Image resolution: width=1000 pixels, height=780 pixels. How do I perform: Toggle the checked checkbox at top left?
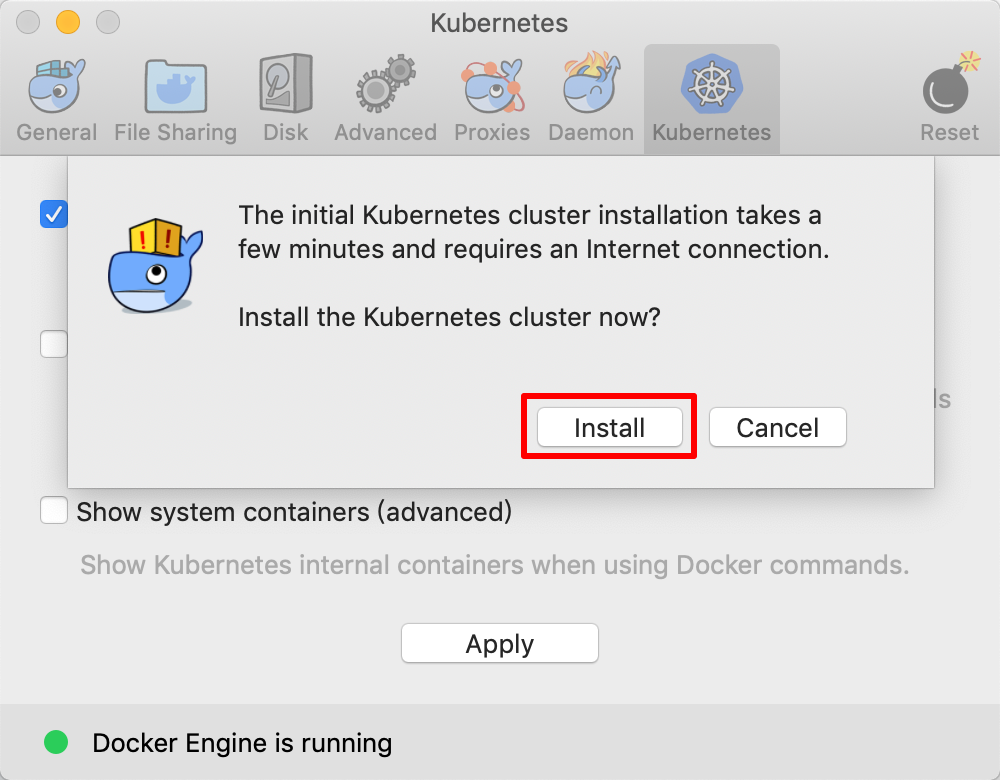[53, 213]
